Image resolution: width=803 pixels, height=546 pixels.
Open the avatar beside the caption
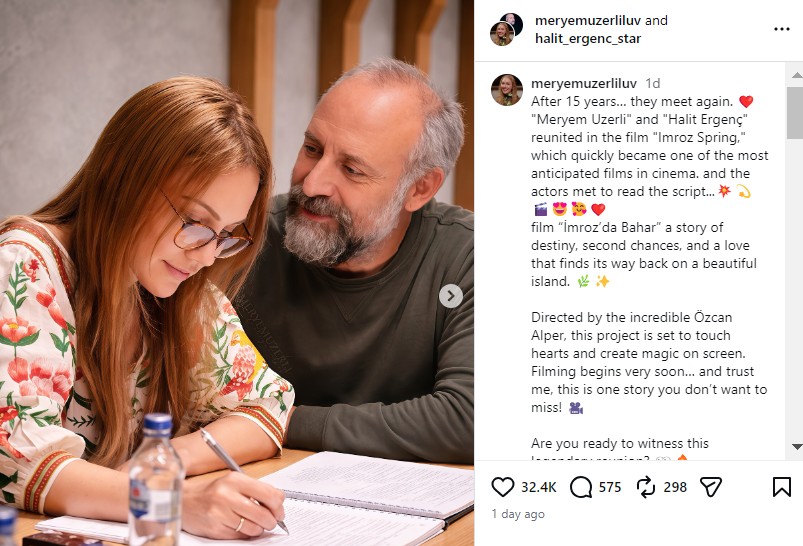506,90
